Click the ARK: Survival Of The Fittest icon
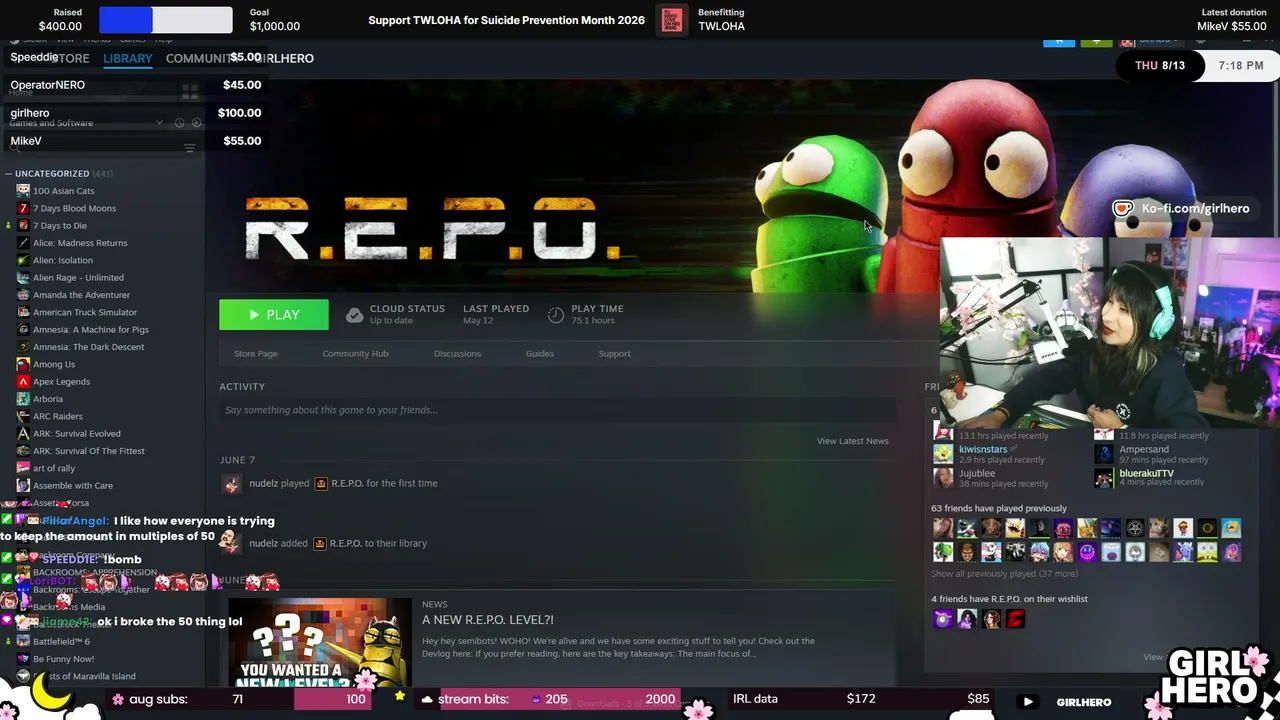Screen dimensions: 1280x720 [x=23, y=451]
